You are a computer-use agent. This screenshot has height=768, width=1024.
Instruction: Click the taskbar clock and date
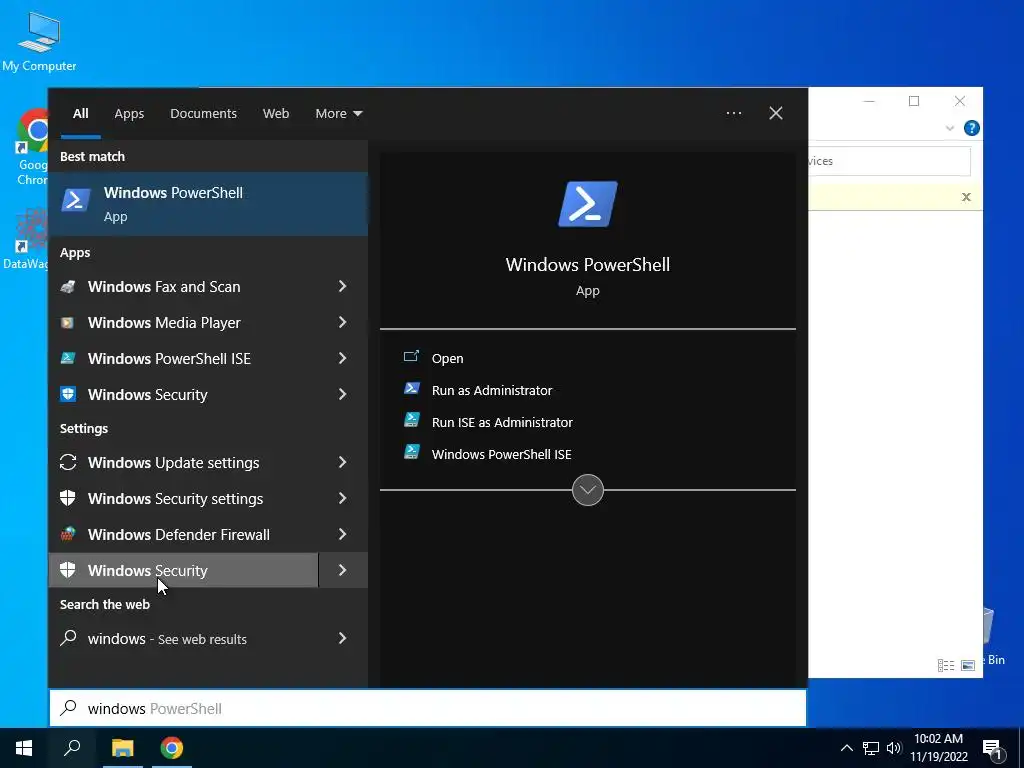click(x=939, y=748)
